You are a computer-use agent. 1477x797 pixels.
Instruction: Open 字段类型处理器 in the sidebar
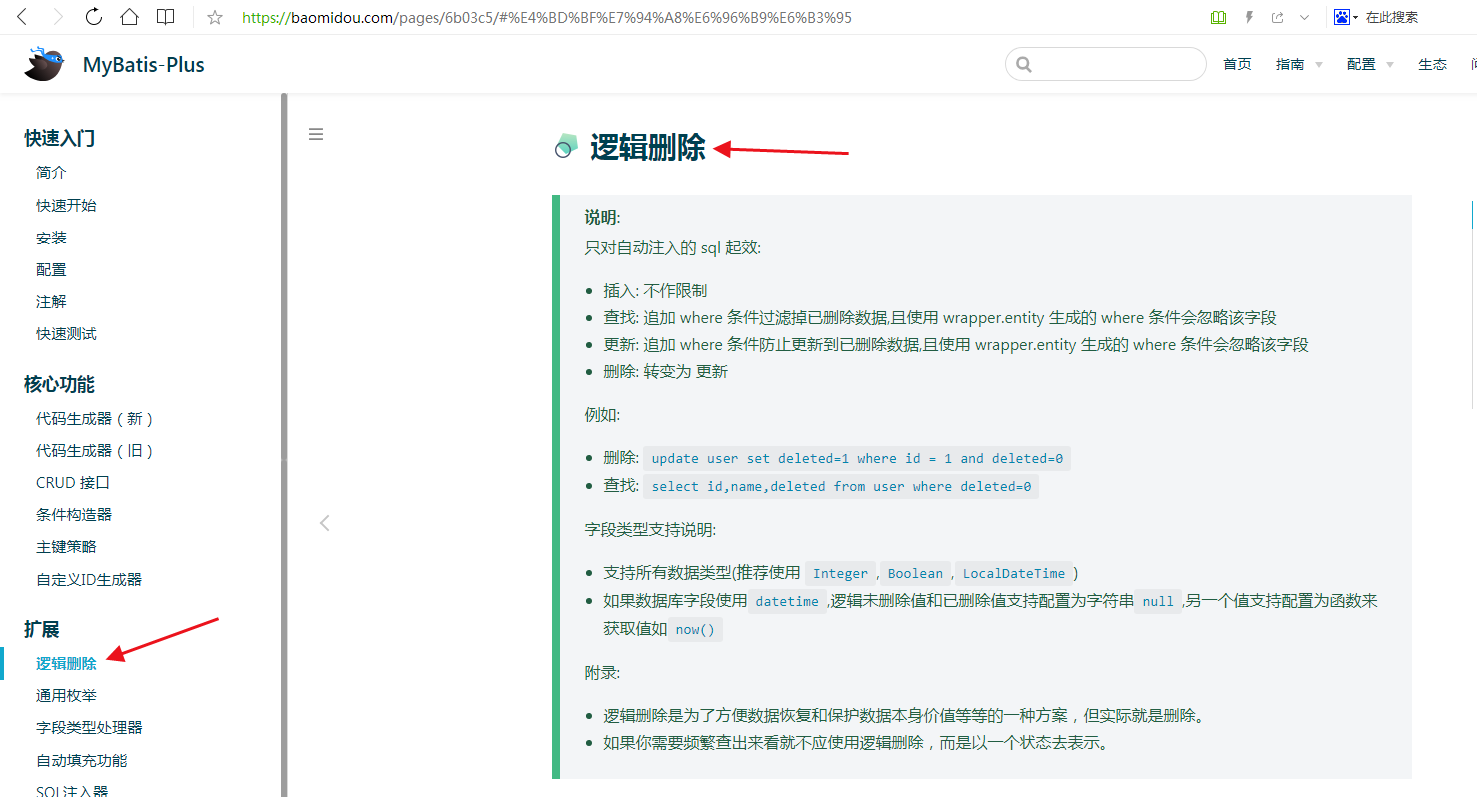pos(89,728)
